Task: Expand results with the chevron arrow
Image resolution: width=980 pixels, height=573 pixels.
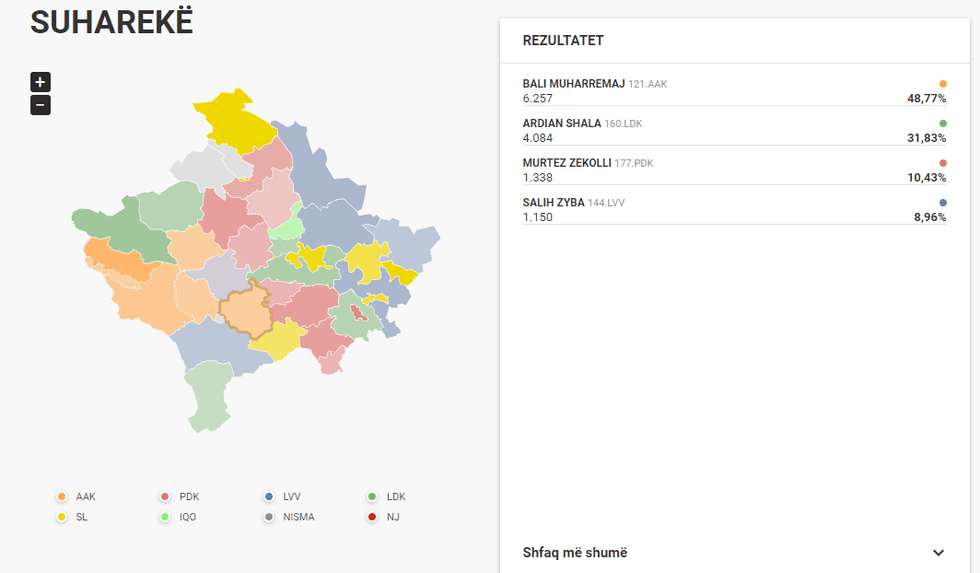Action: tap(938, 553)
